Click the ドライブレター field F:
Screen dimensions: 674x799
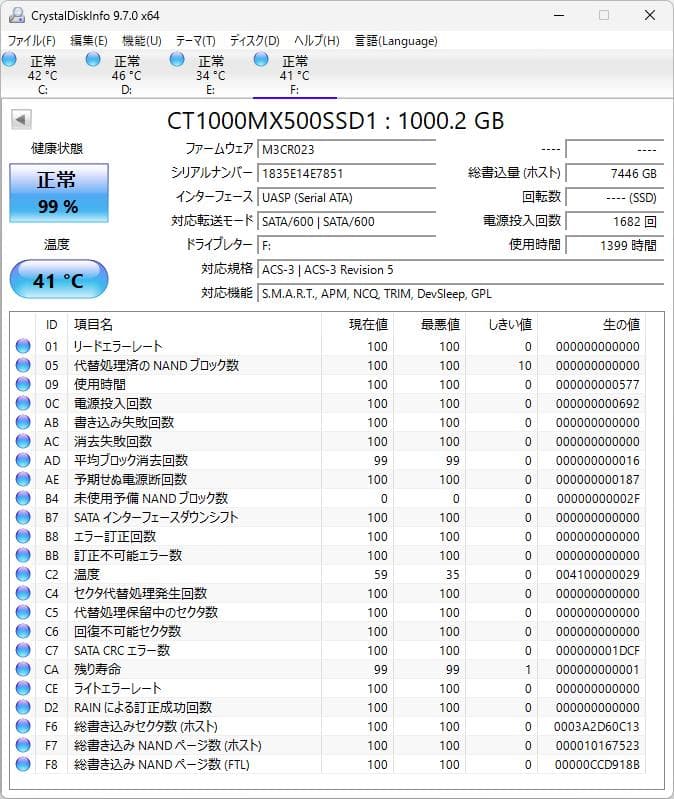(347, 245)
